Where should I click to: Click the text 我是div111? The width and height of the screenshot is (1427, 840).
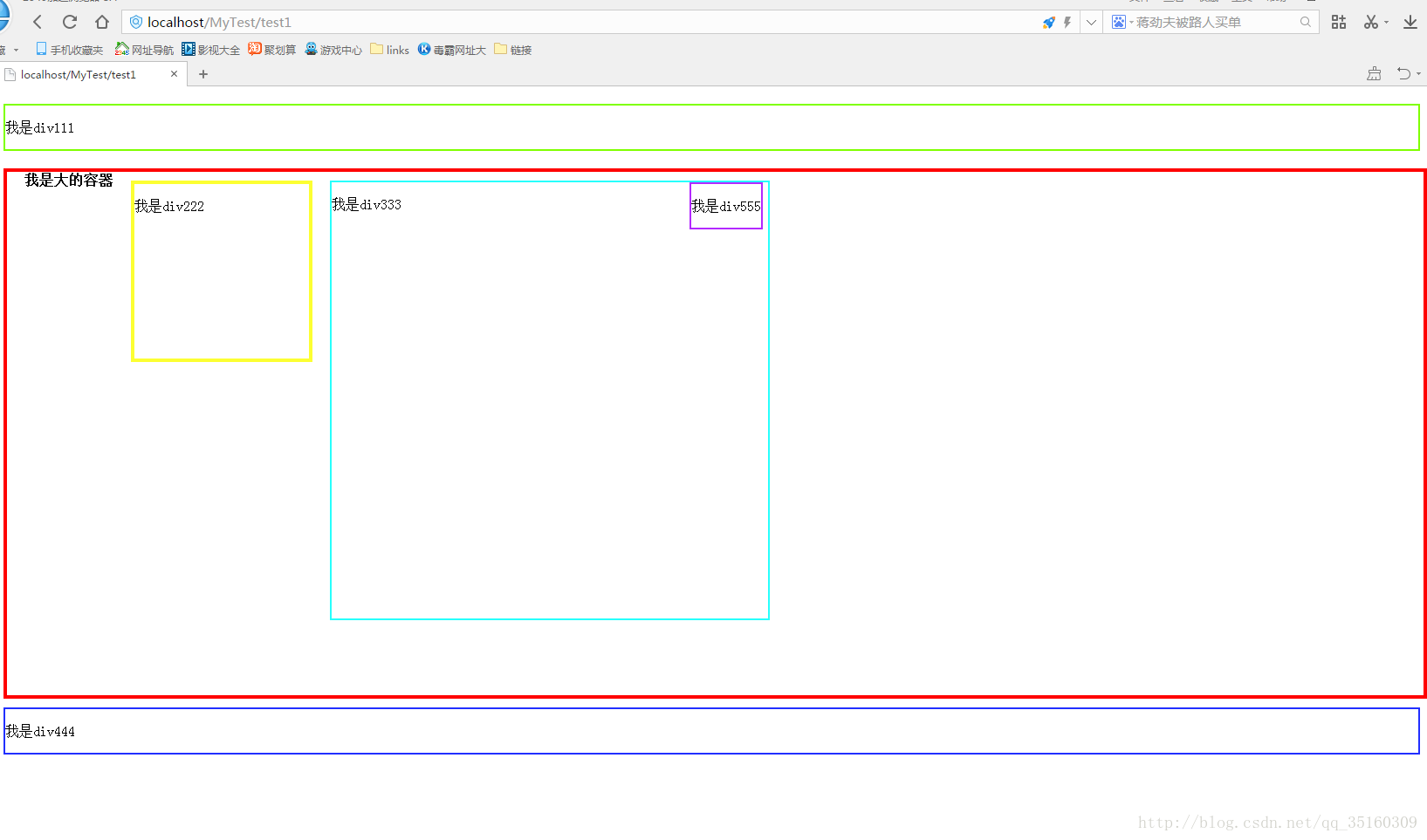coord(40,128)
